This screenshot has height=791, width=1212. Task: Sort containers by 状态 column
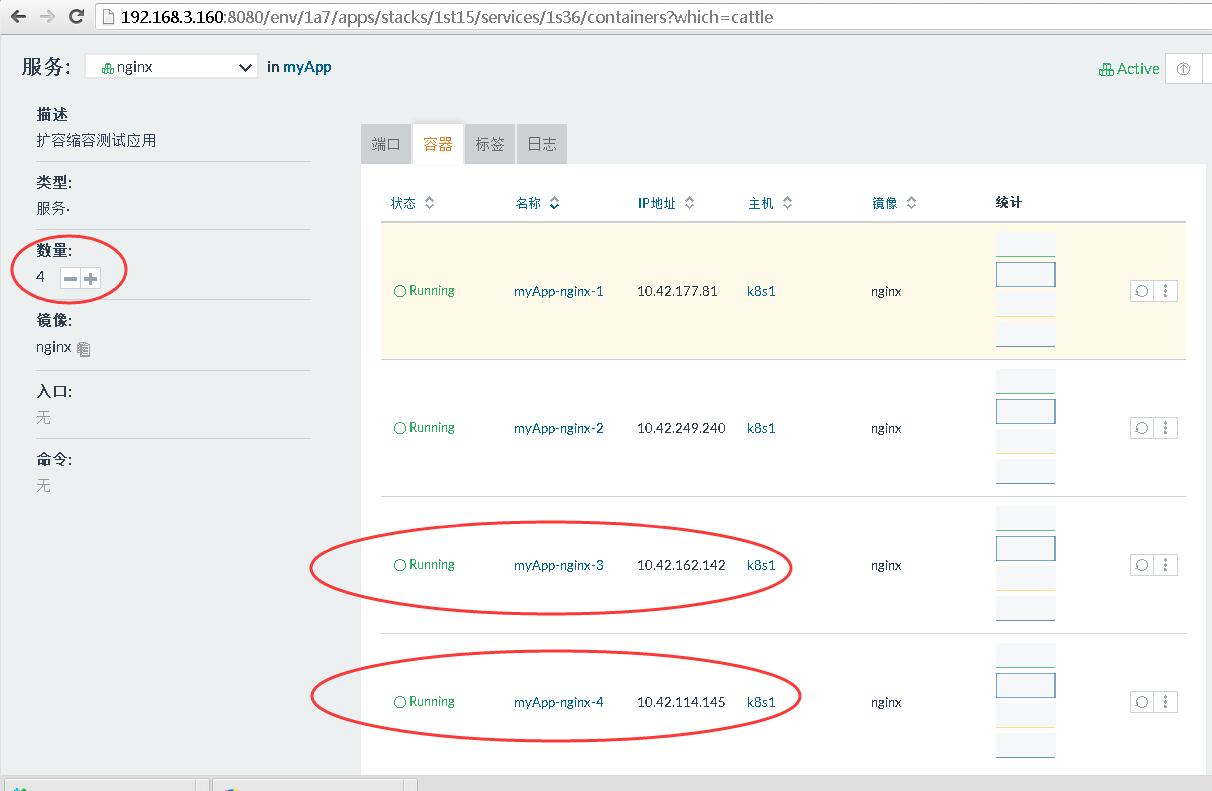pos(412,203)
